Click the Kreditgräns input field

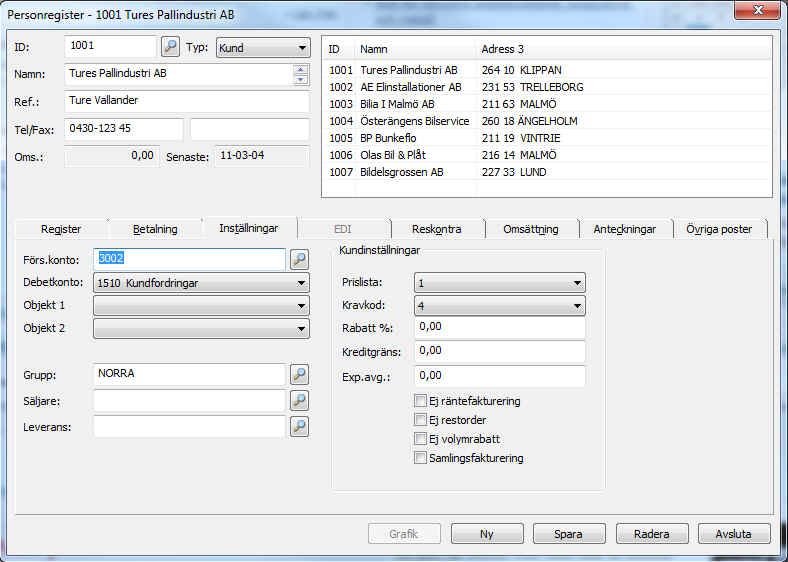coord(499,351)
